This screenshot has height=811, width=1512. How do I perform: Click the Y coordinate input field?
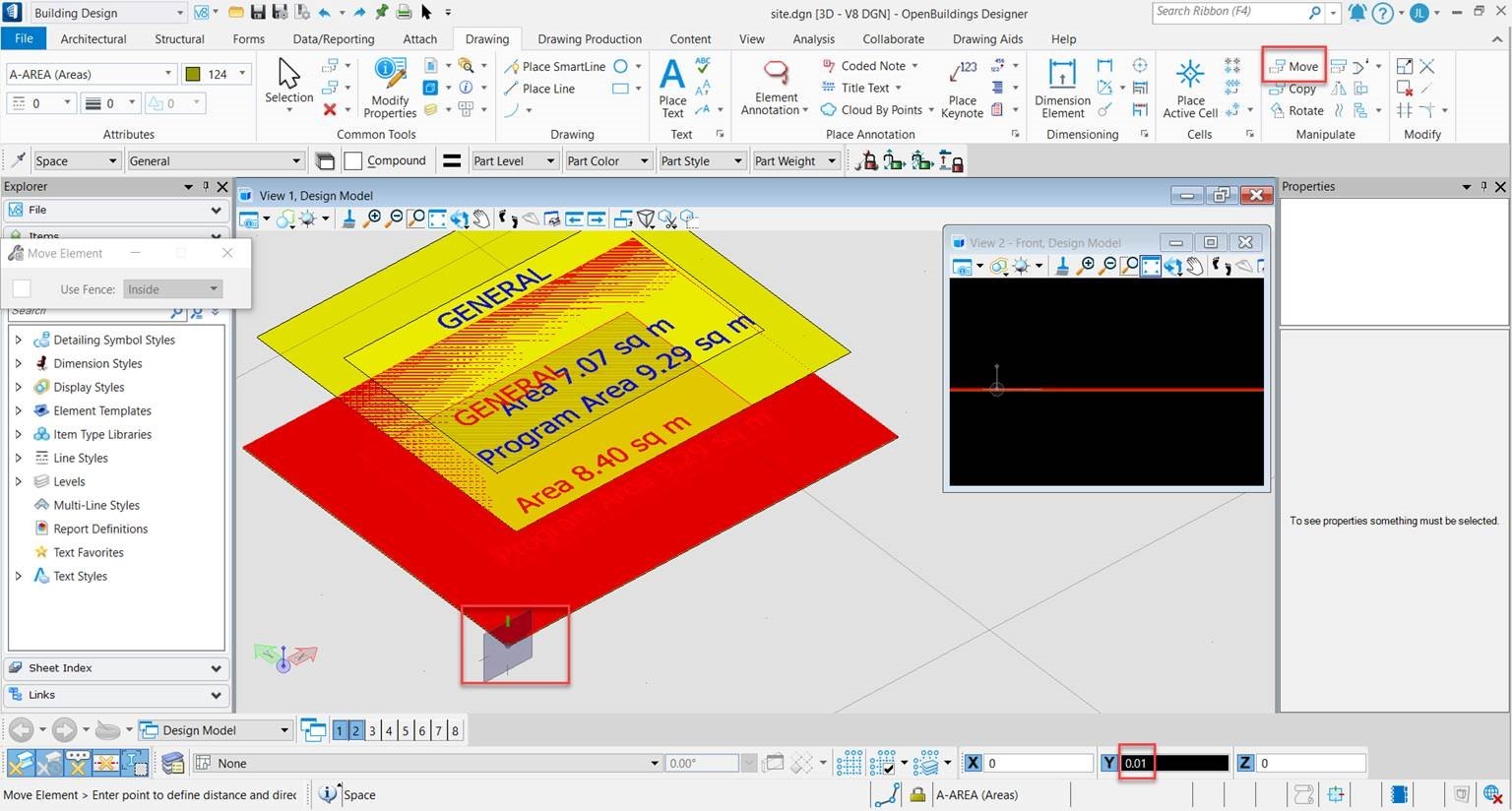pos(1175,763)
